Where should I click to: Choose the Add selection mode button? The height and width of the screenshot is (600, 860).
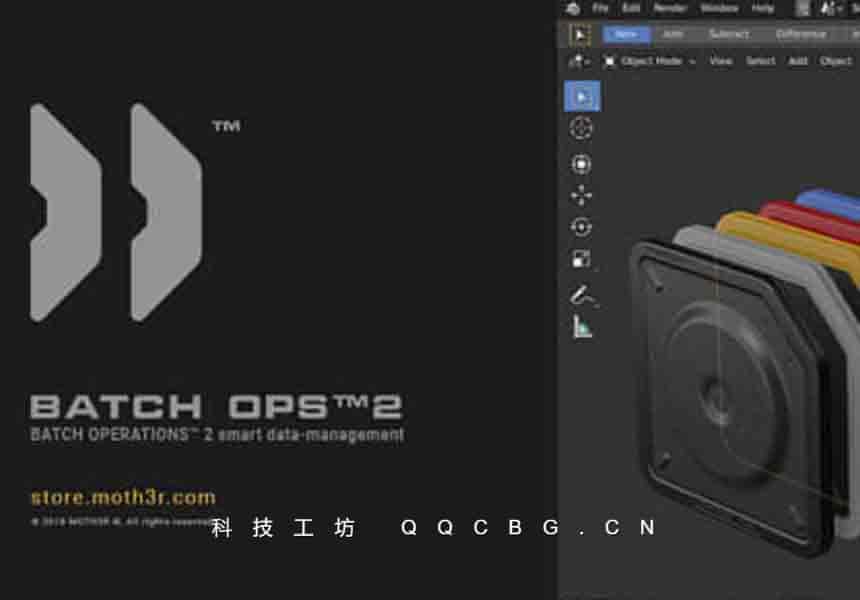pos(673,34)
